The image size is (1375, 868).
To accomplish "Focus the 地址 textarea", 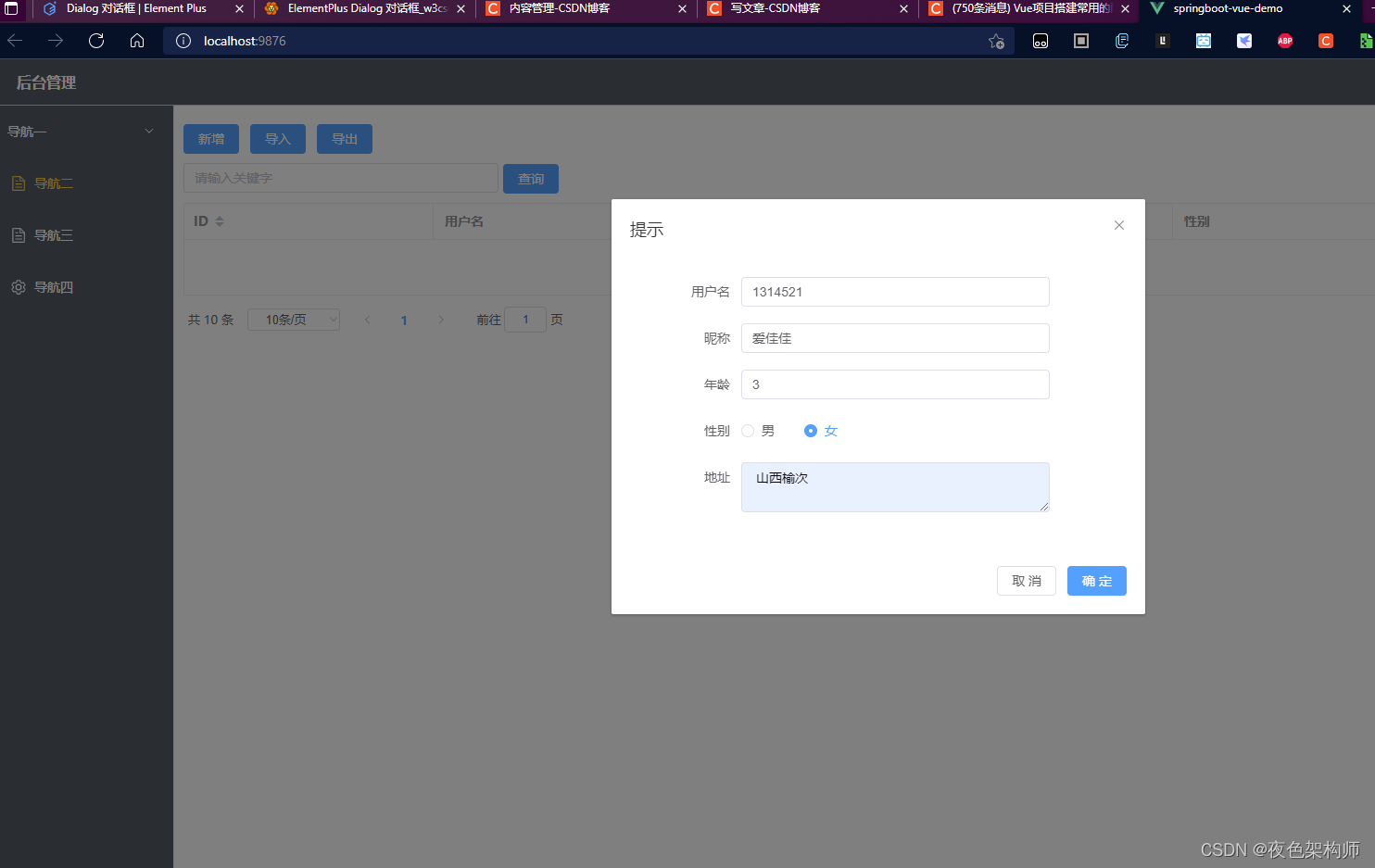I will click(895, 487).
